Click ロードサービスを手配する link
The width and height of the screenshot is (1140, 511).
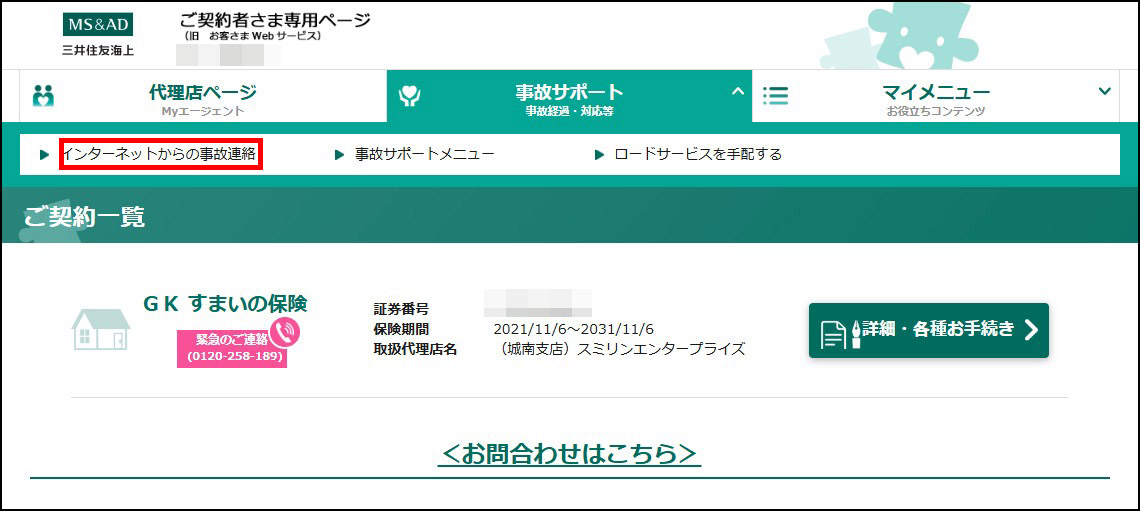click(697, 155)
